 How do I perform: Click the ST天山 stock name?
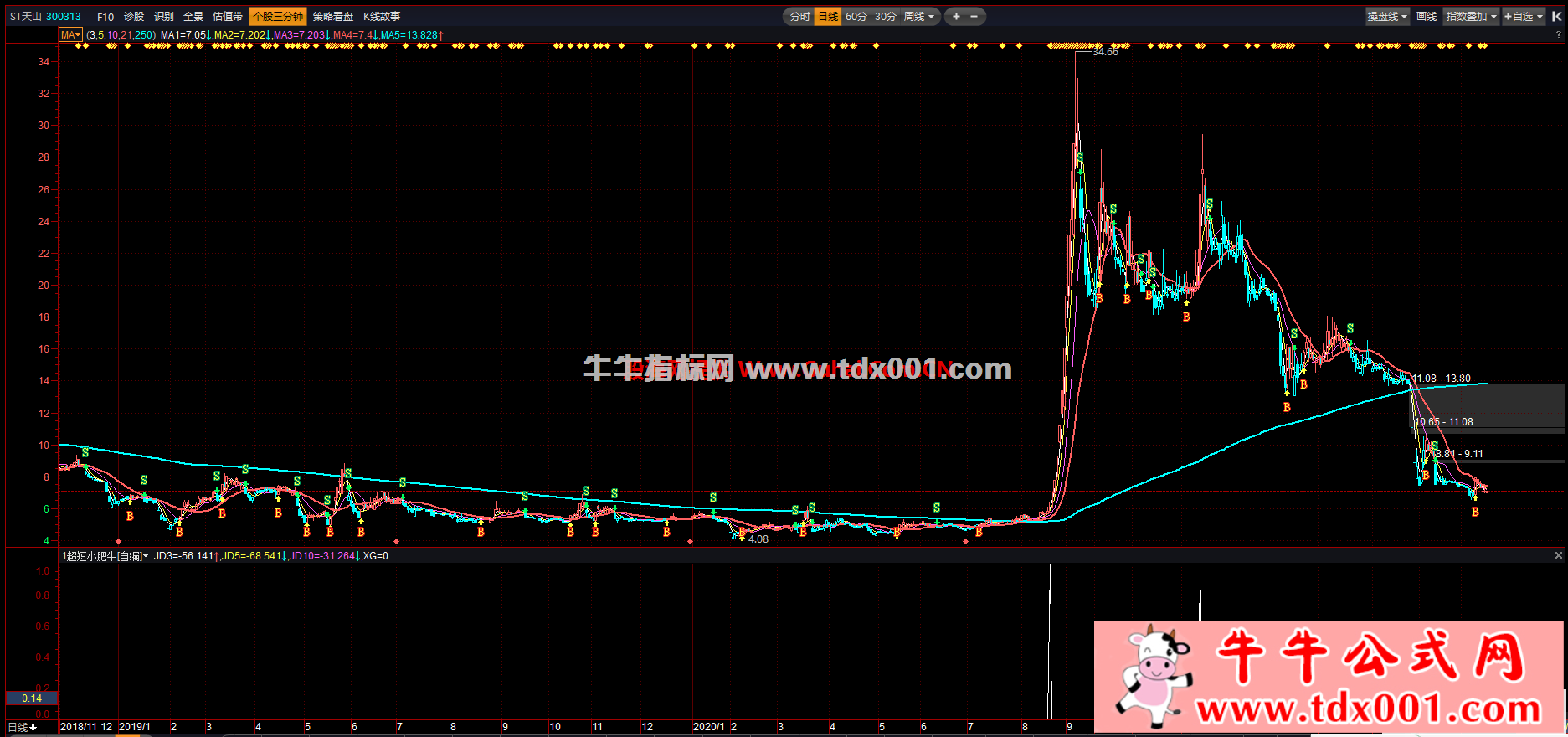tap(25, 17)
